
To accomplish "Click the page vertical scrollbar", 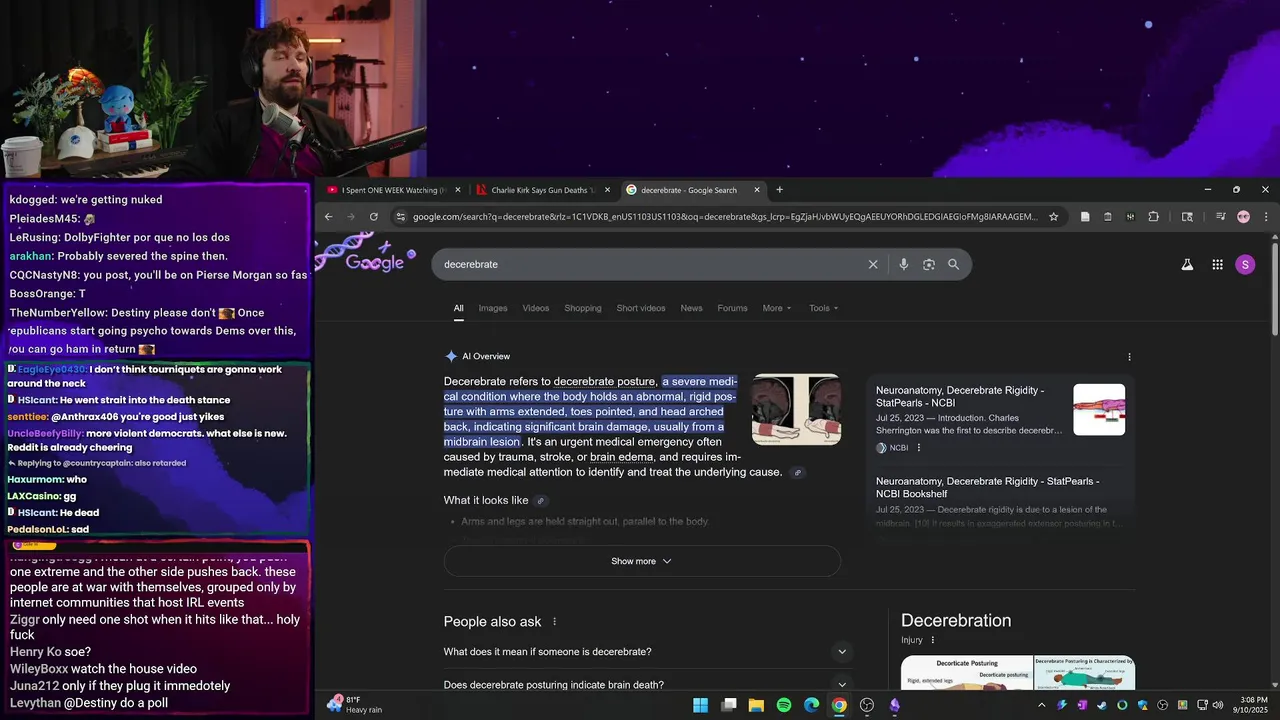I will [x=1275, y=290].
